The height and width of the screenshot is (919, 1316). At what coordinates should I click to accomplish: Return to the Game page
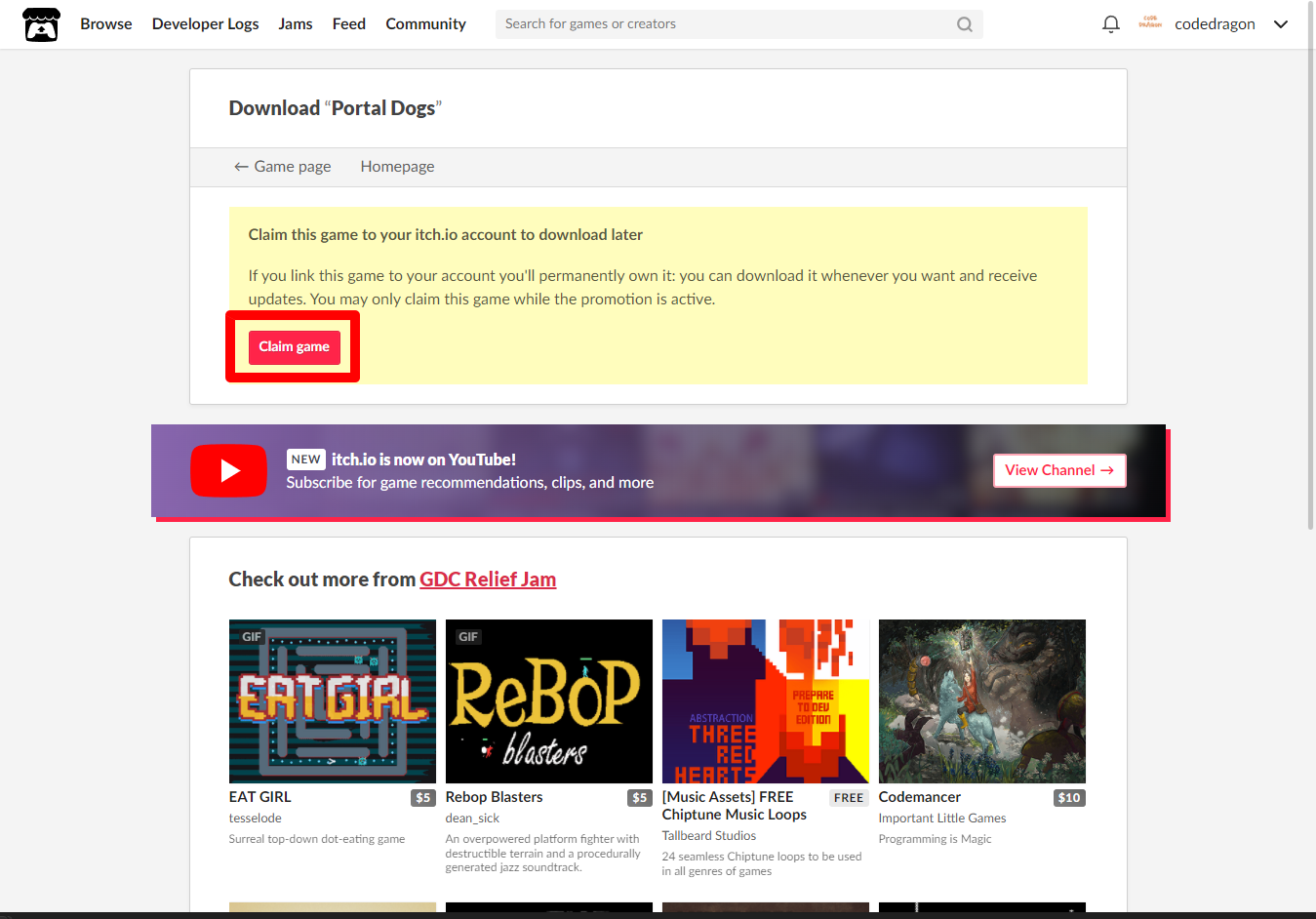[x=283, y=167]
